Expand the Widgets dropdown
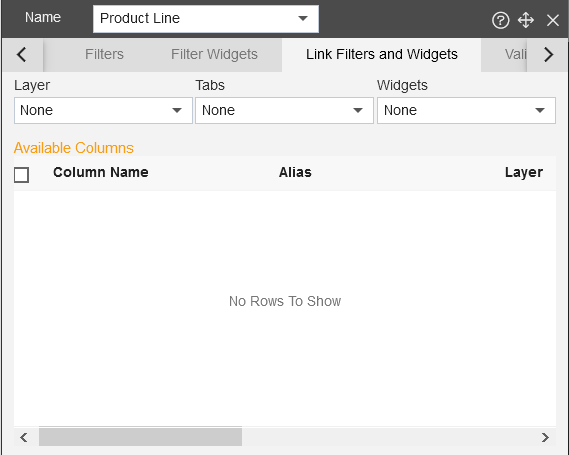The image size is (569, 455). [x=466, y=110]
